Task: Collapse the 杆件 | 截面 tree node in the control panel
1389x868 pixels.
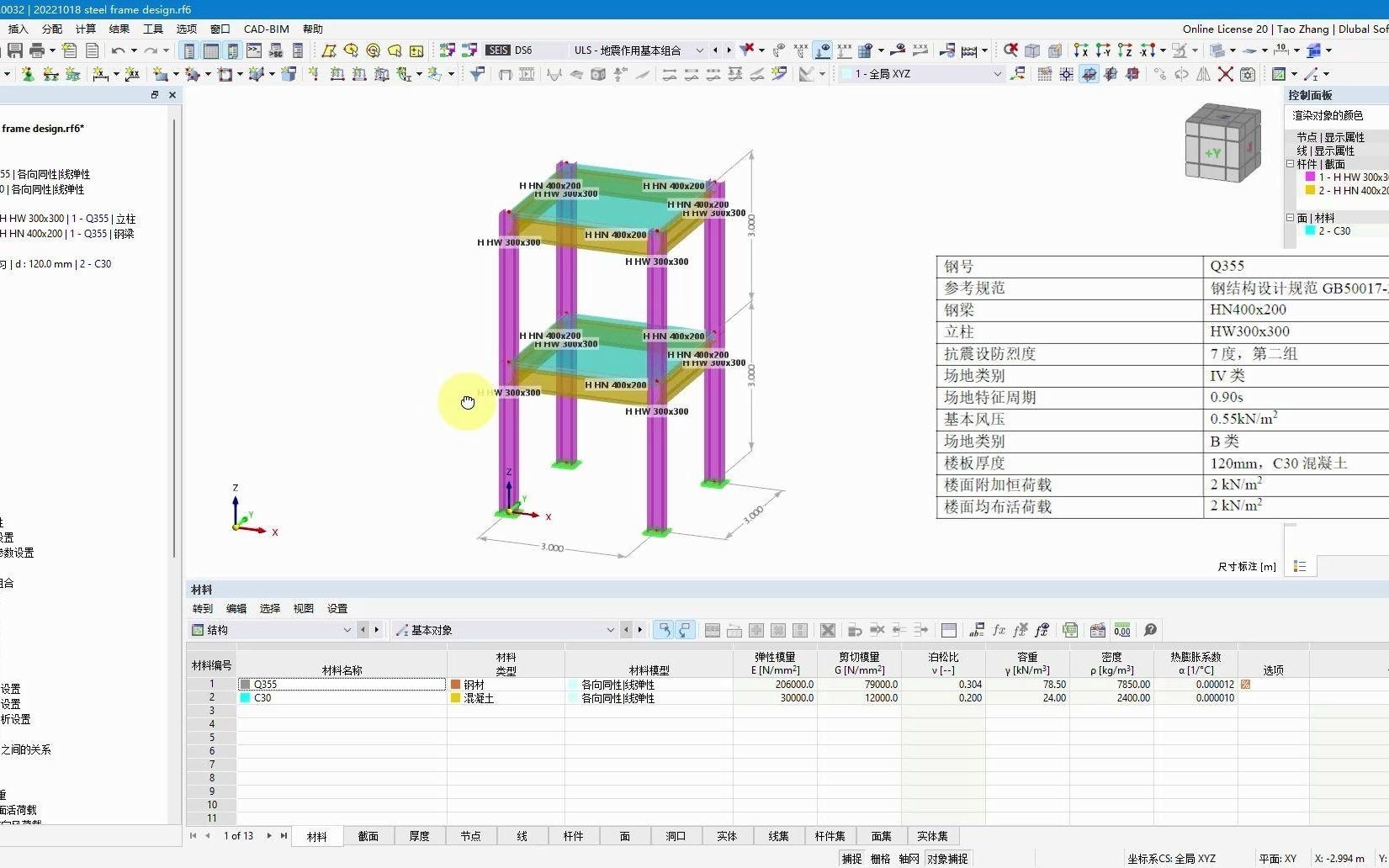Action: coord(1291,164)
